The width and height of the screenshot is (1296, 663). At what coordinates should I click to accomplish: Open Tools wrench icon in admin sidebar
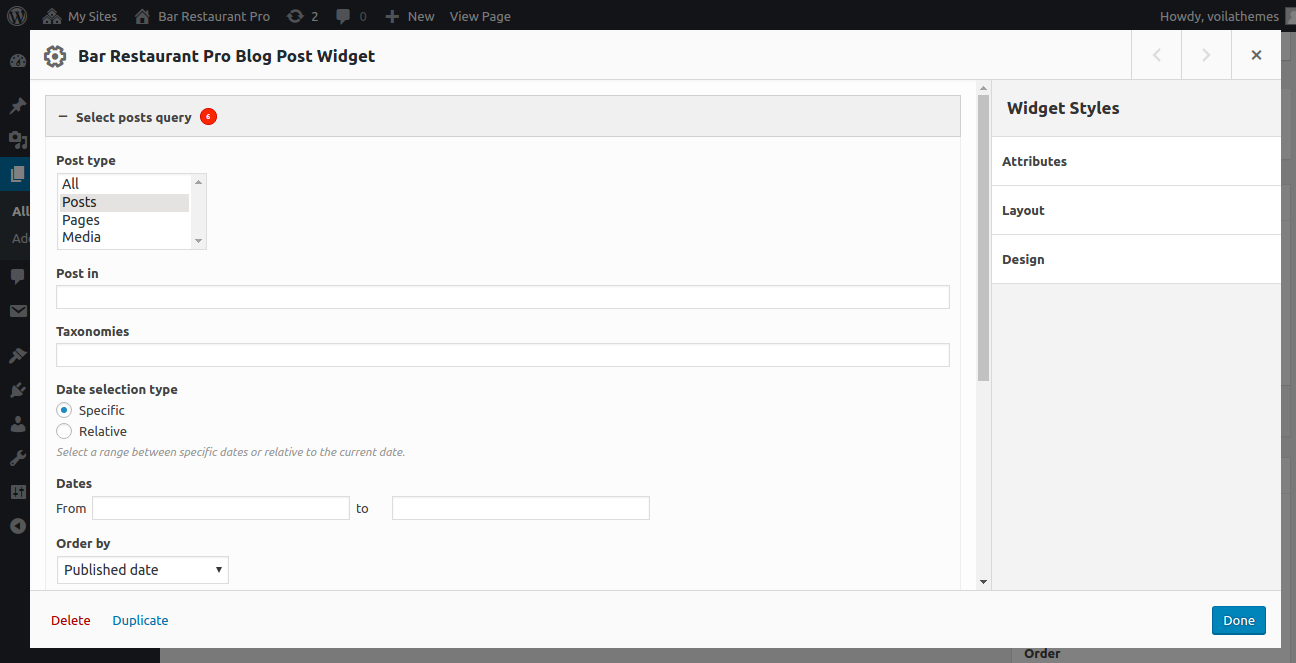coord(17,458)
